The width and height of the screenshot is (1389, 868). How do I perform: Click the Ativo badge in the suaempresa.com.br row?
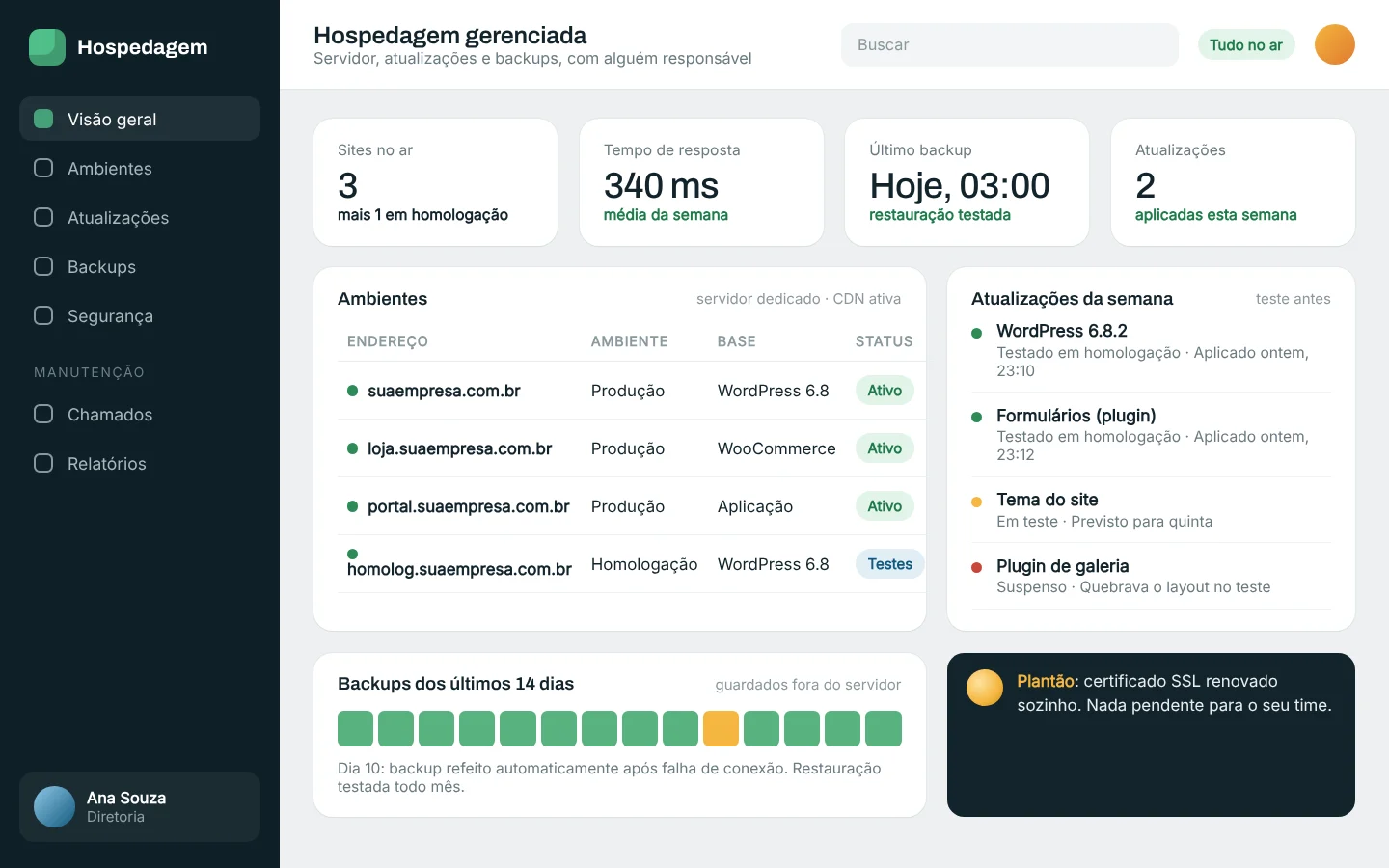click(x=885, y=391)
